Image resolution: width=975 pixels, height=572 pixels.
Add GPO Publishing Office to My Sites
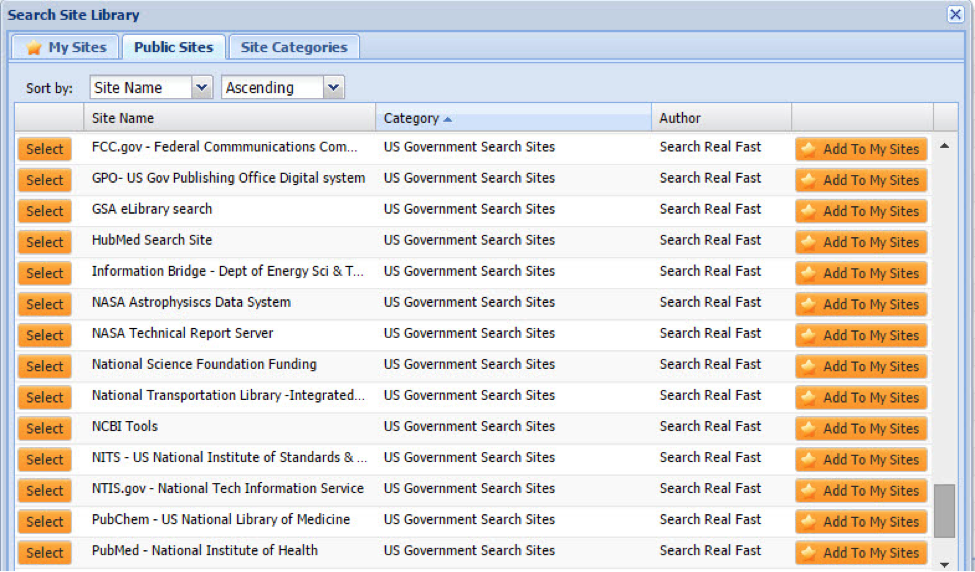click(x=861, y=180)
